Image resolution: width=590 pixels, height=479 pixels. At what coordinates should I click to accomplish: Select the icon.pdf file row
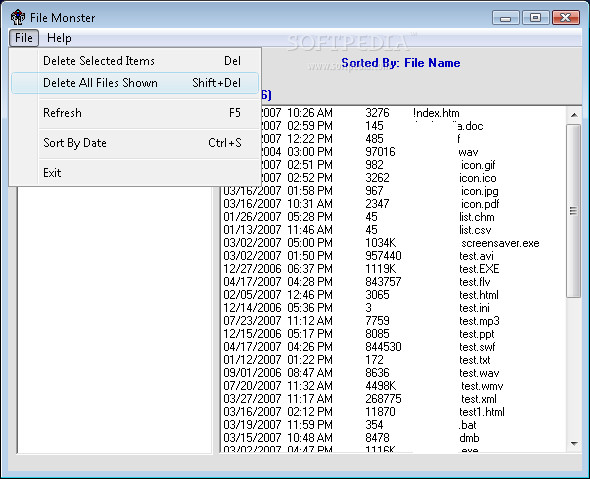pos(393,204)
